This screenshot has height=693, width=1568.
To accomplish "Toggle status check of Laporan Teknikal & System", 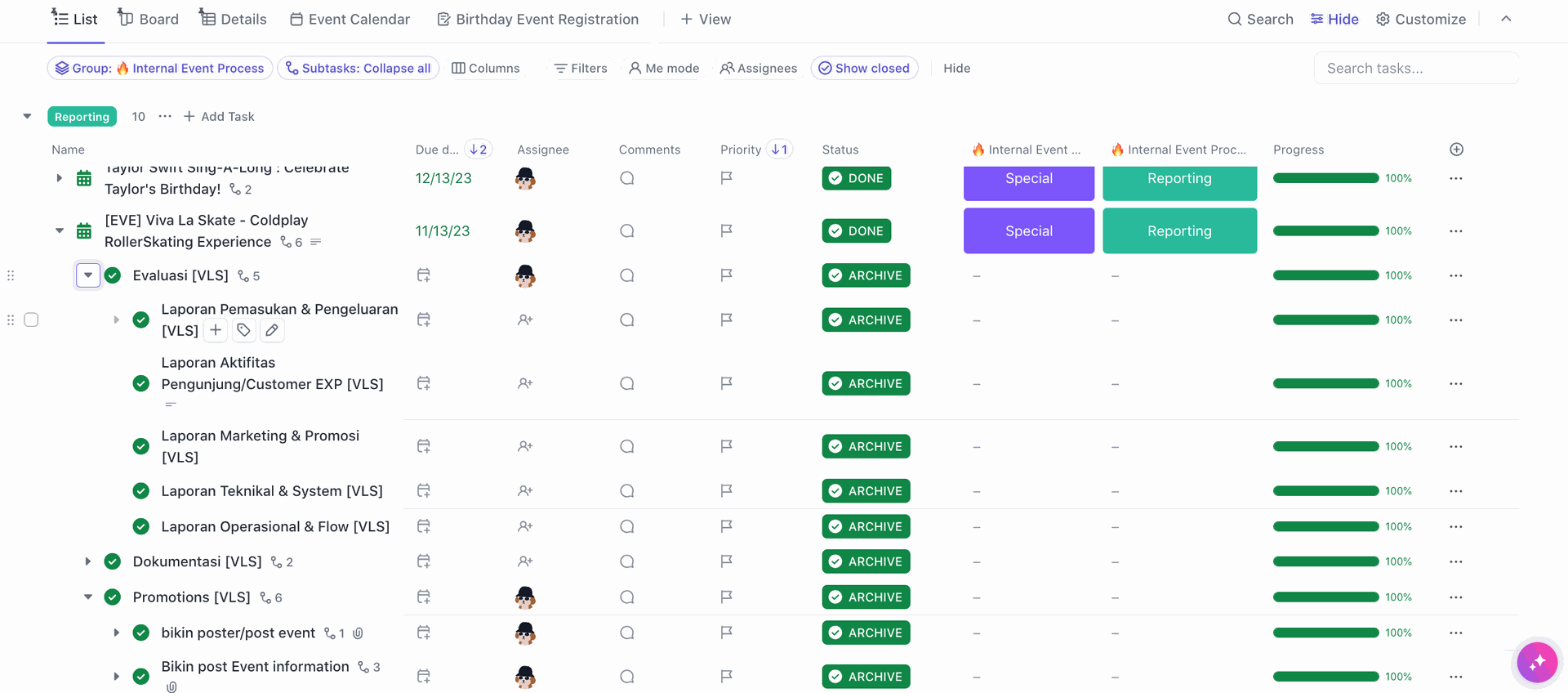I will point(141,491).
